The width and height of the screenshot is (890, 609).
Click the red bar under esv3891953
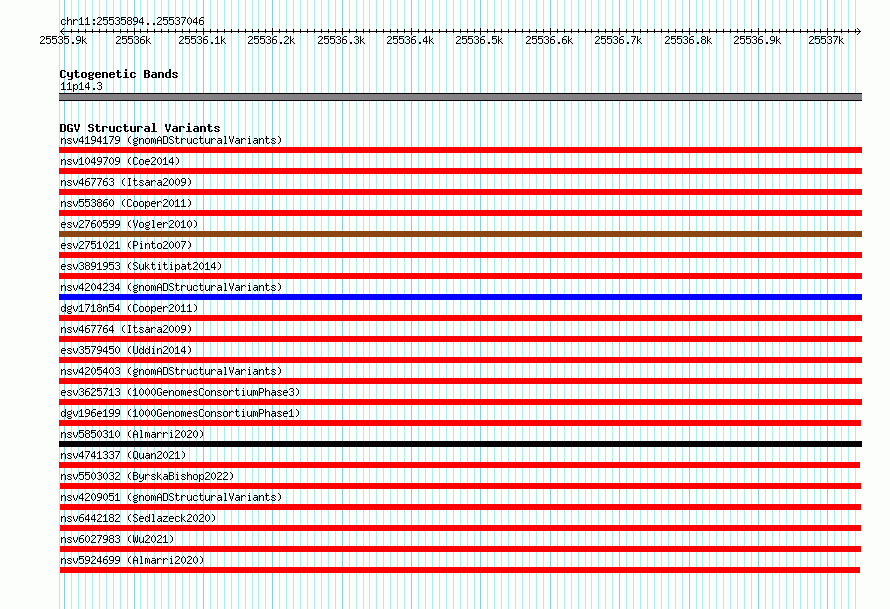pos(460,276)
